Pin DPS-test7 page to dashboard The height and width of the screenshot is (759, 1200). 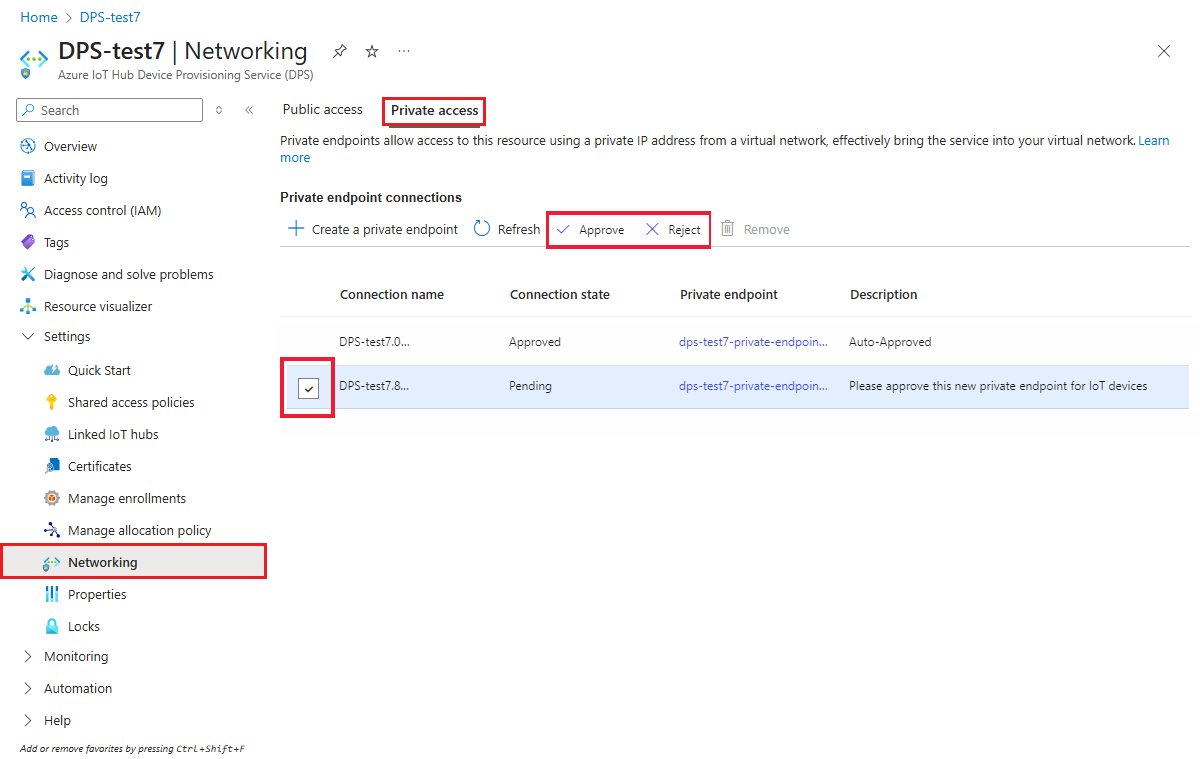339,51
